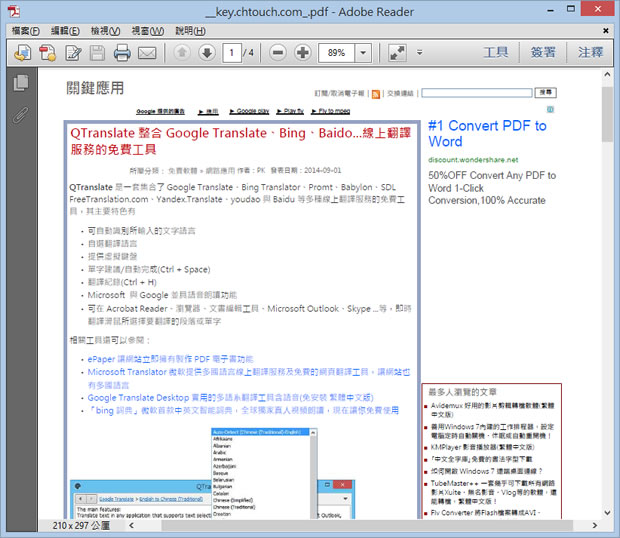The width and height of the screenshot is (620, 538).
Task: Click the save file floppy icon
Action: [x=97, y=53]
